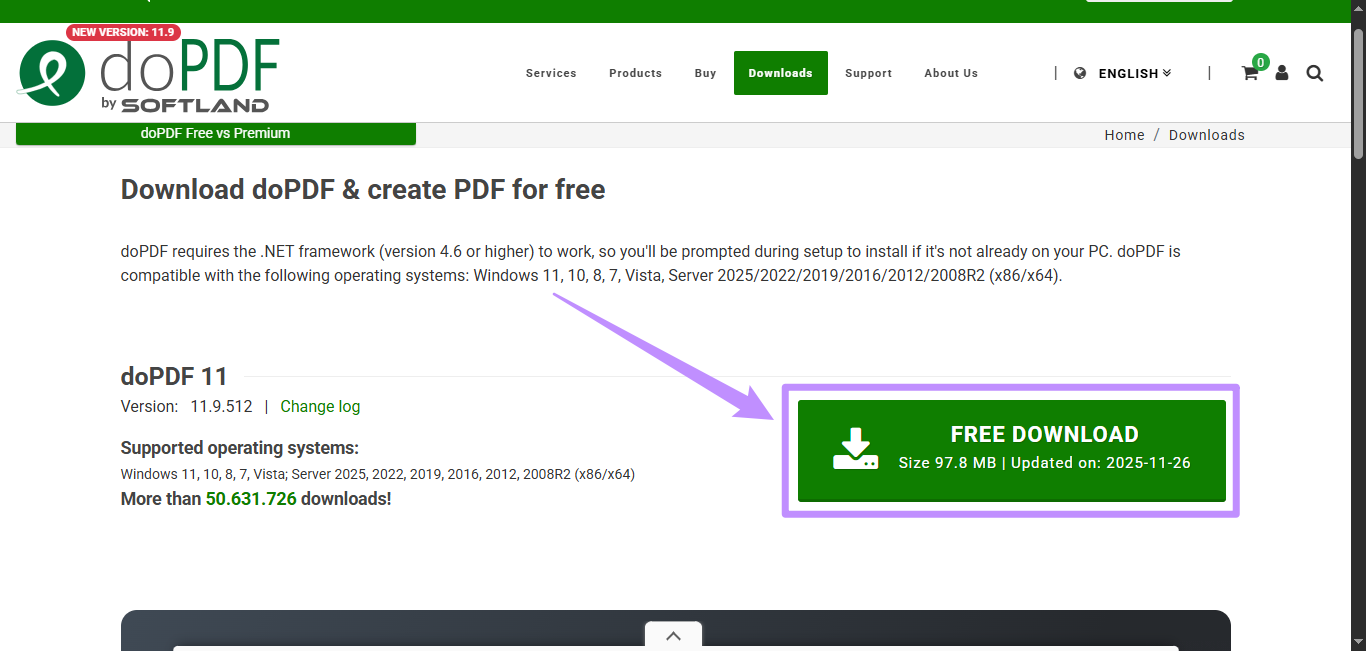1366x651 pixels.
Task: Open the Change log link
Action: pos(320,406)
